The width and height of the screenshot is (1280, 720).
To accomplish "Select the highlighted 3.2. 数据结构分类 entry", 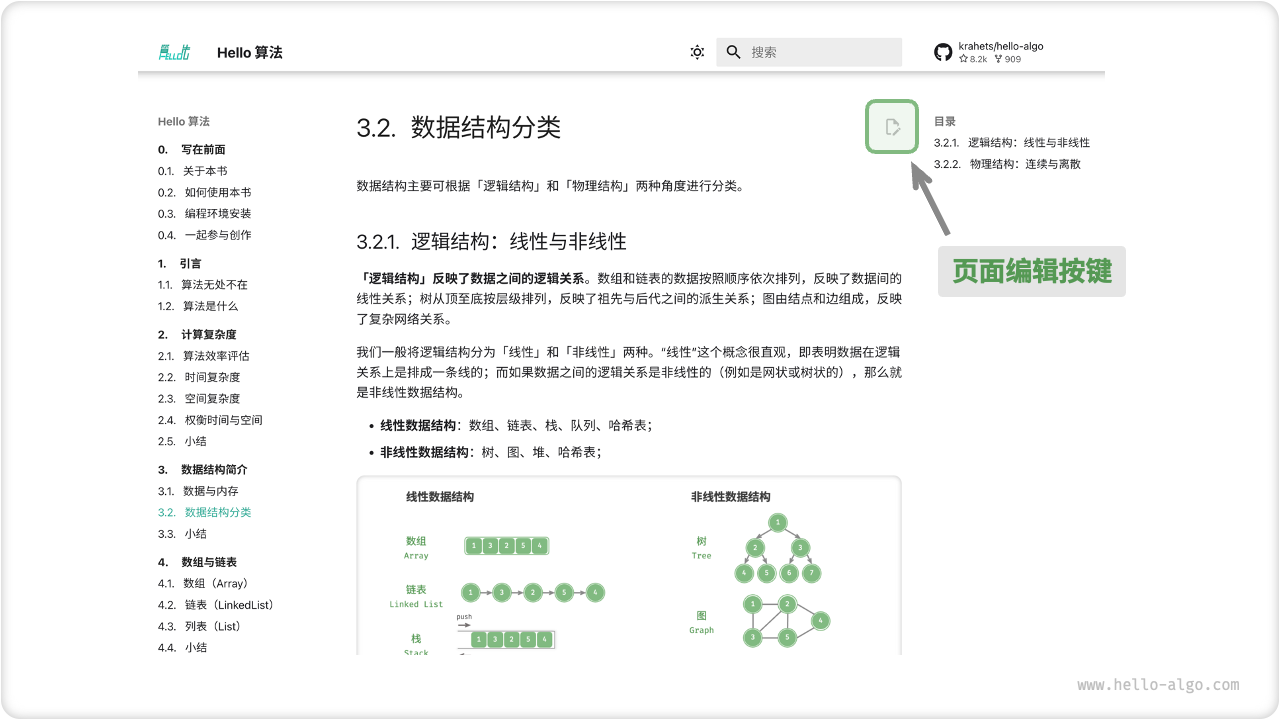I will tap(206, 512).
